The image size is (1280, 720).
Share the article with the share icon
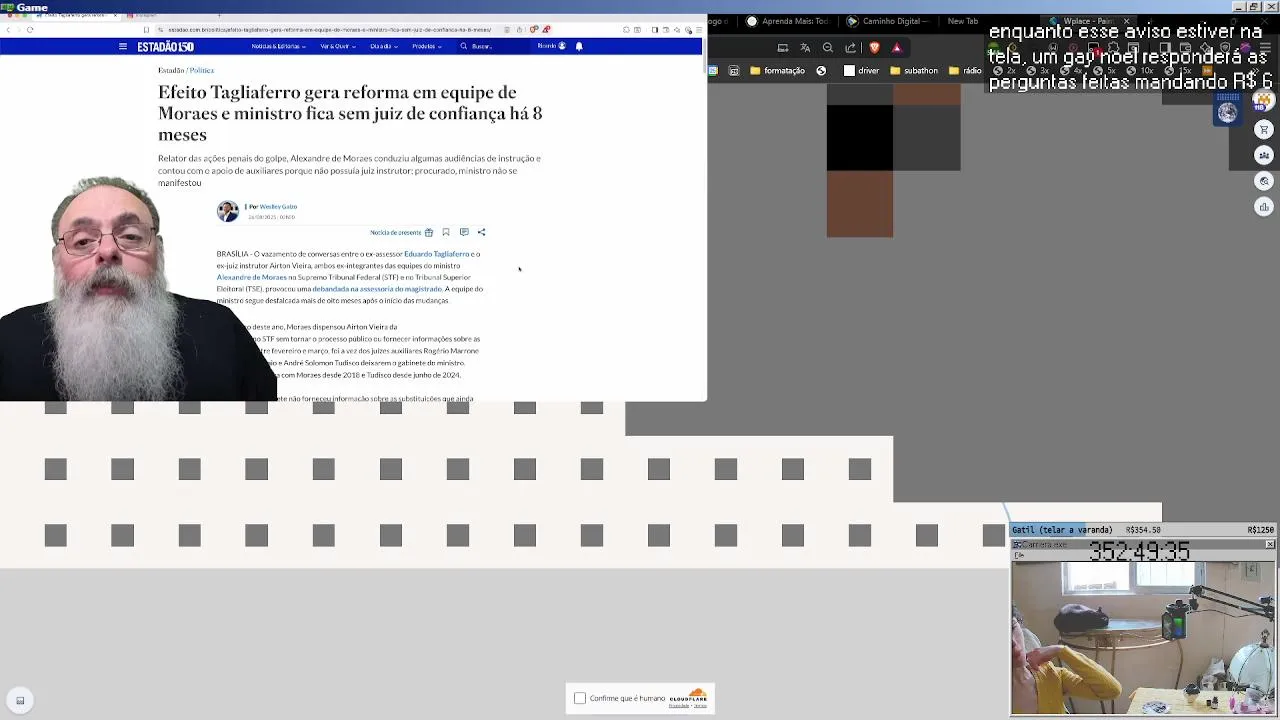tap(481, 232)
